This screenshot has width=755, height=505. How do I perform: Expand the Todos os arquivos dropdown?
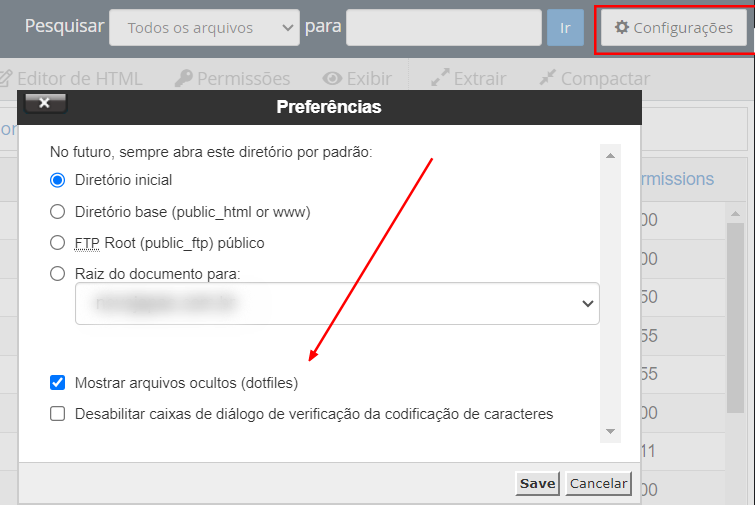pyautogui.click(x=203, y=28)
